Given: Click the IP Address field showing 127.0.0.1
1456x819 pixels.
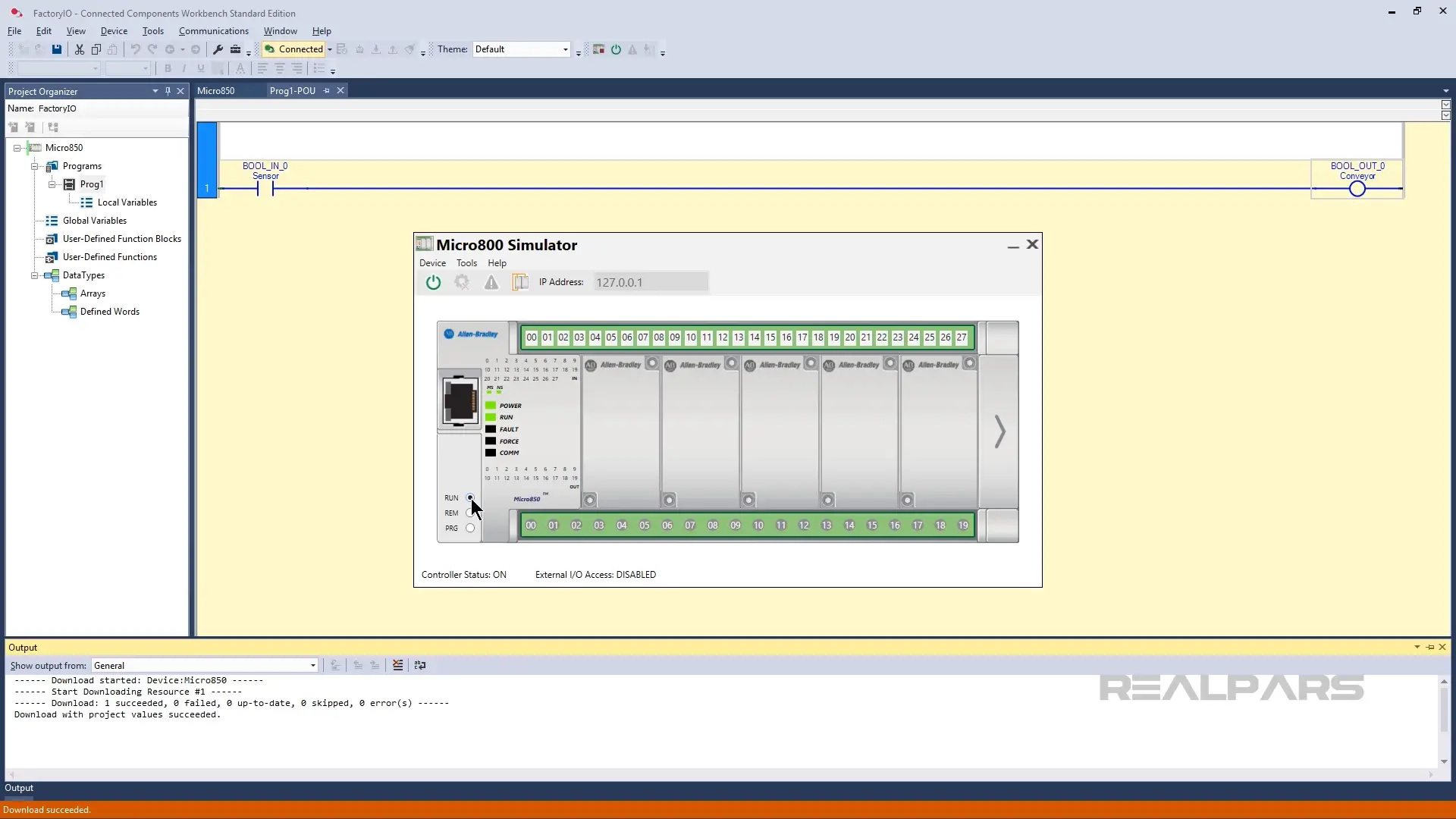Looking at the screenshot, I should [651, 282].
